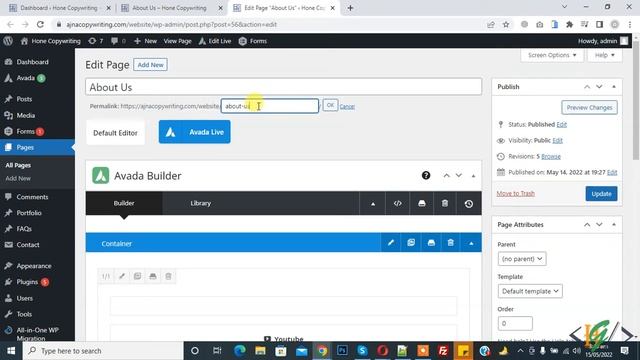Image resolution: width=640 pixels, height=360 pixels.
Task: Open Media in the admin sidebar
Action: (x=25, y=116)
